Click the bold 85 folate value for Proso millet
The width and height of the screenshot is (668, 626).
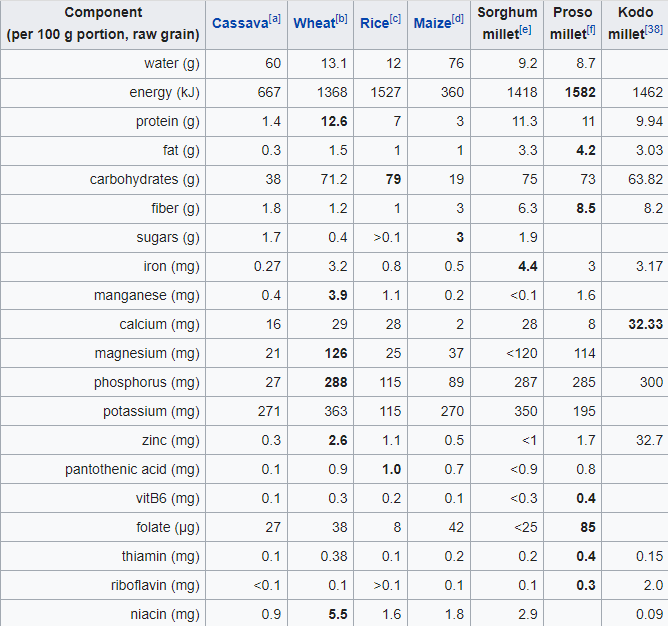(x=587, y=527)
